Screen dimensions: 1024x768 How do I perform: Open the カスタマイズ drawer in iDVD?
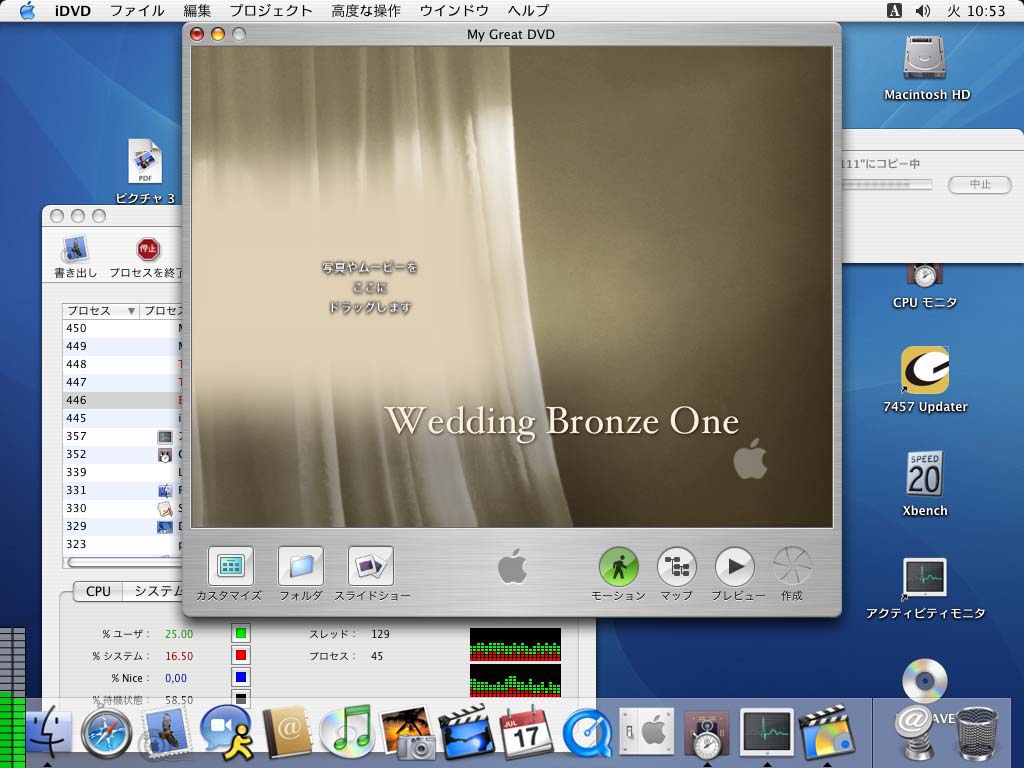point(230,566)
